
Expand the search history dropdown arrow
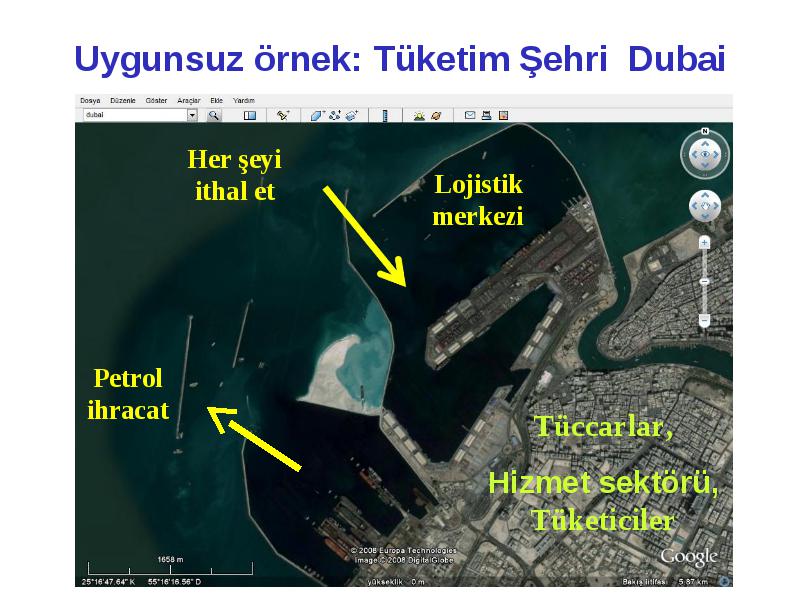(192, 115)
